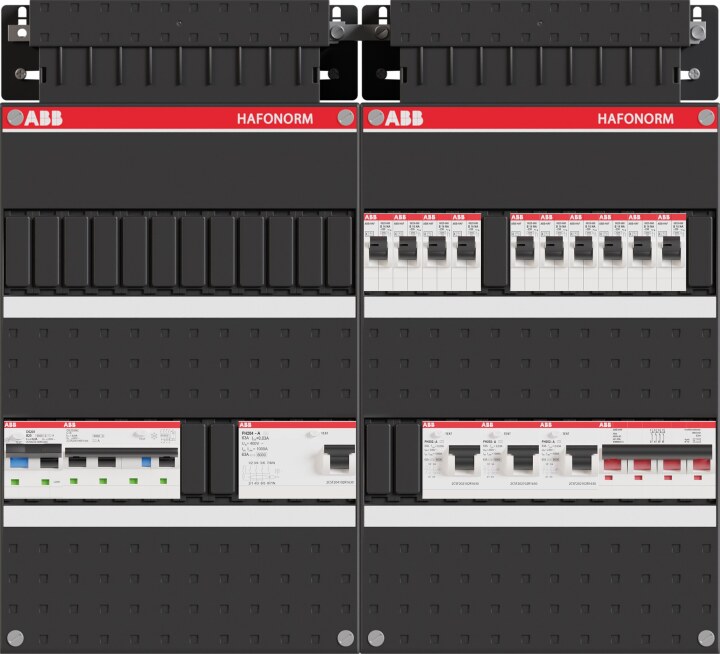Click the ABB logo on the right panel header
Viewport: 720px width, 654px height.
404,118
